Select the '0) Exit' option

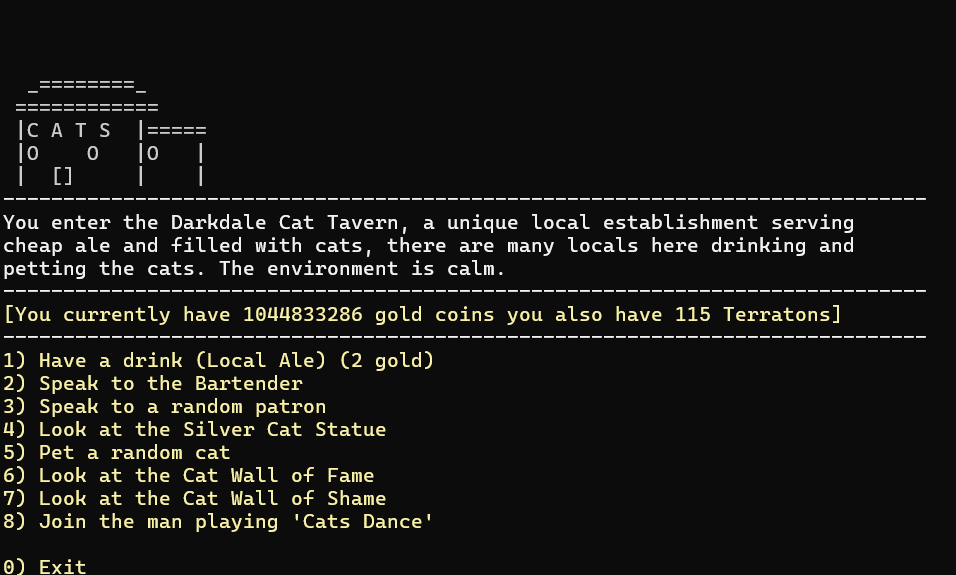pyautogui.click(x=45, y=566)
